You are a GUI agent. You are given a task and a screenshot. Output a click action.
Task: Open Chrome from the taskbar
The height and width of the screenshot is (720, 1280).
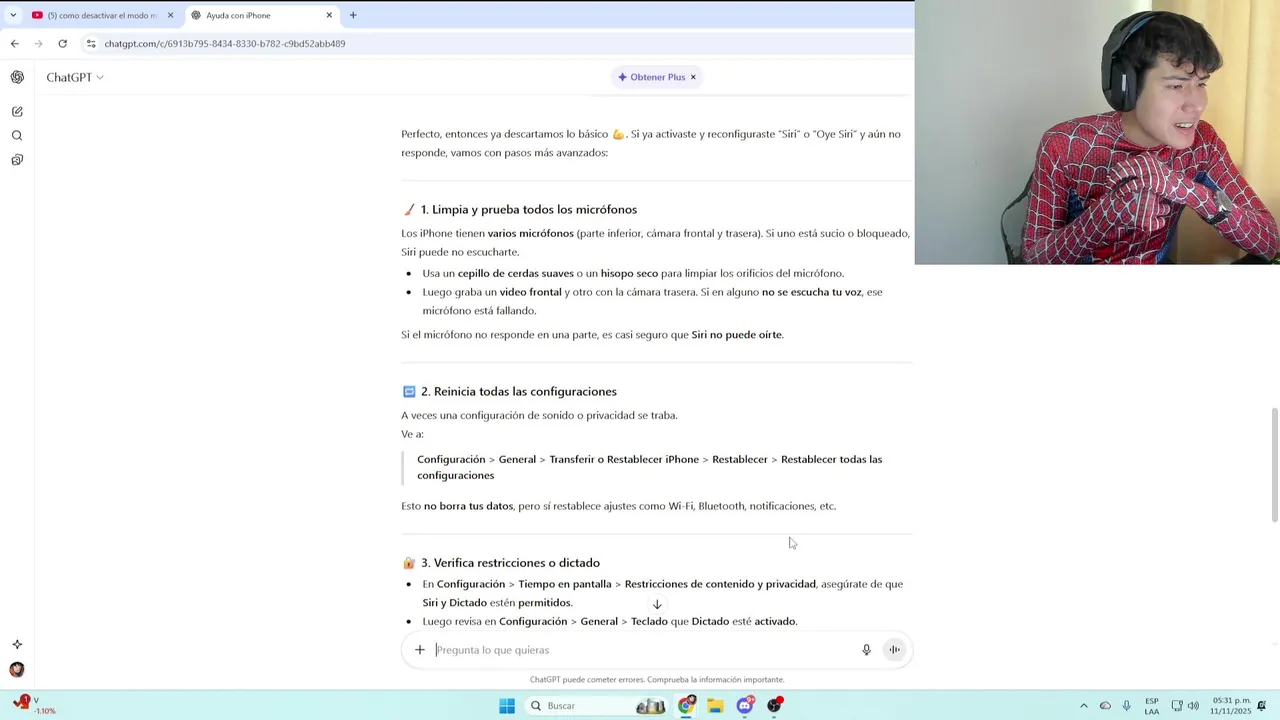pyautogui.click(x=686, y=706)
